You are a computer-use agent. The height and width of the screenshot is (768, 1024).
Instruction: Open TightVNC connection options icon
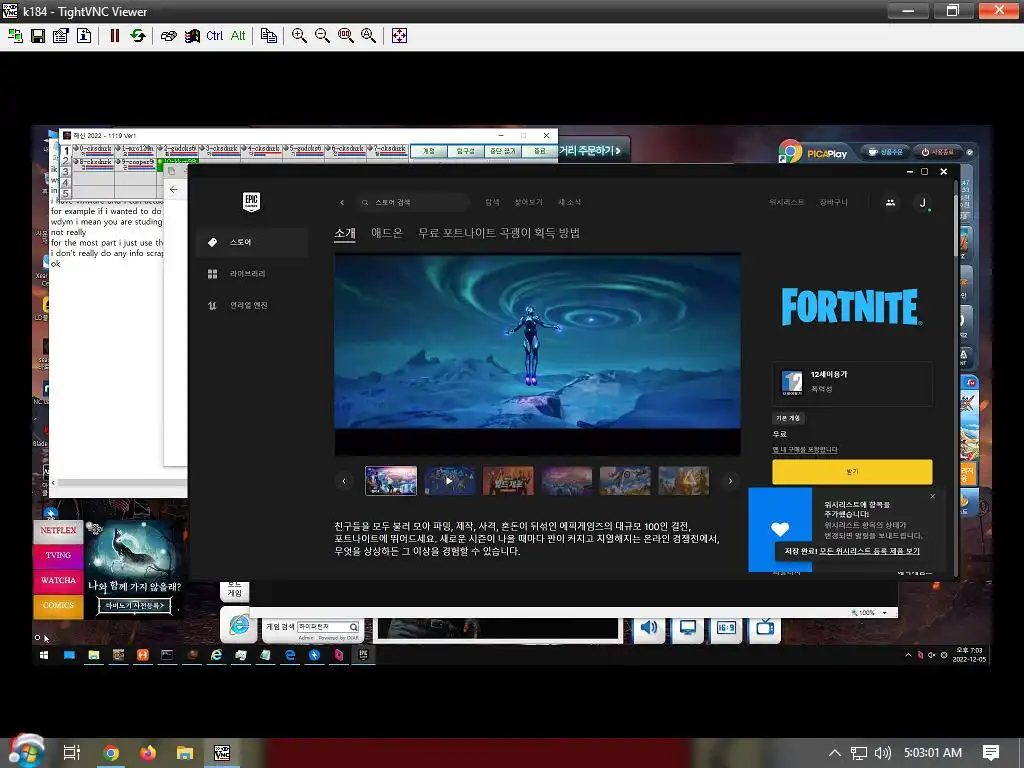[61, 36]
